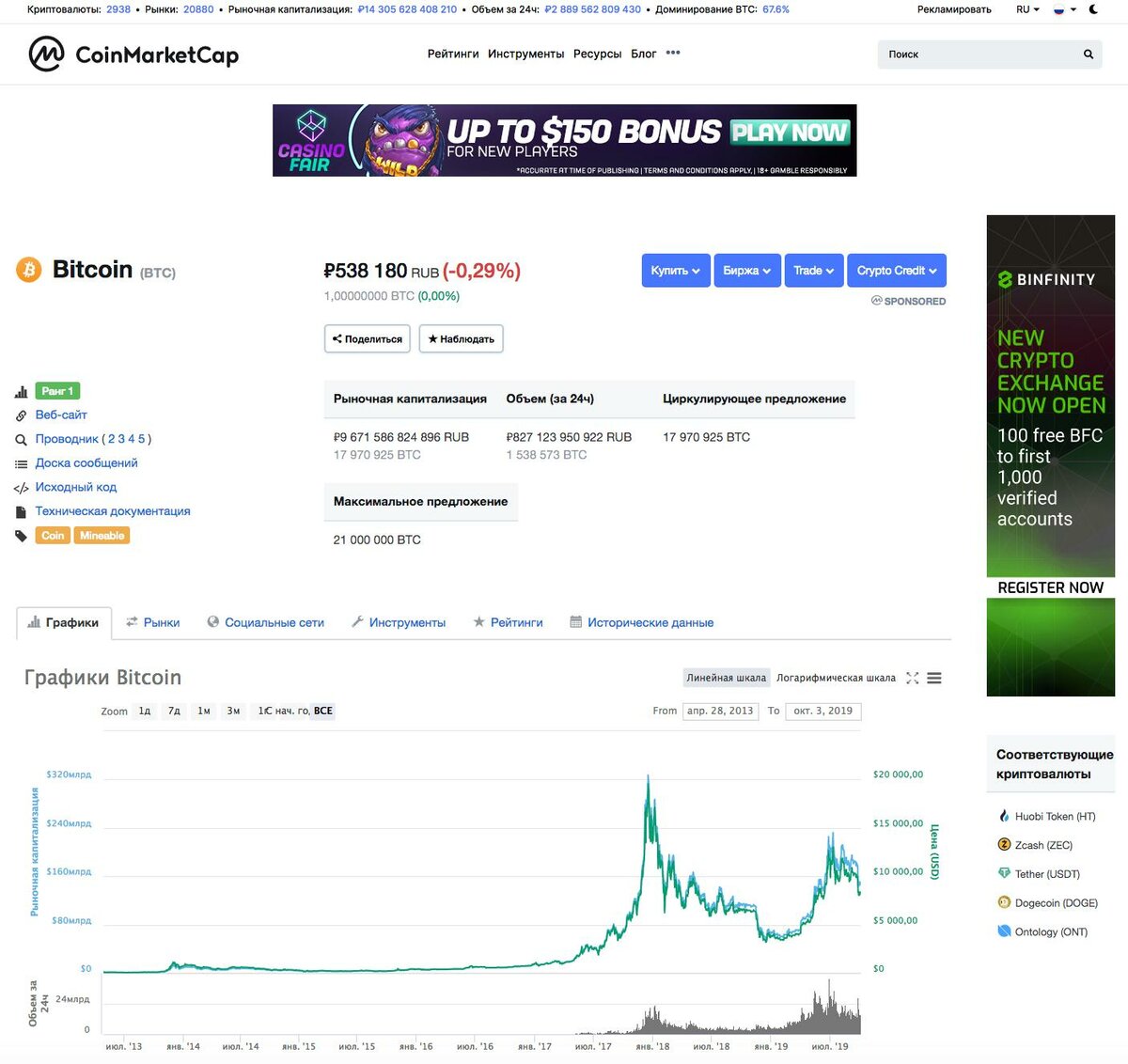Open the Zcash (ZEC) related currency link
This screenshot has height=1064, width=1128.
pos(1043,845)
